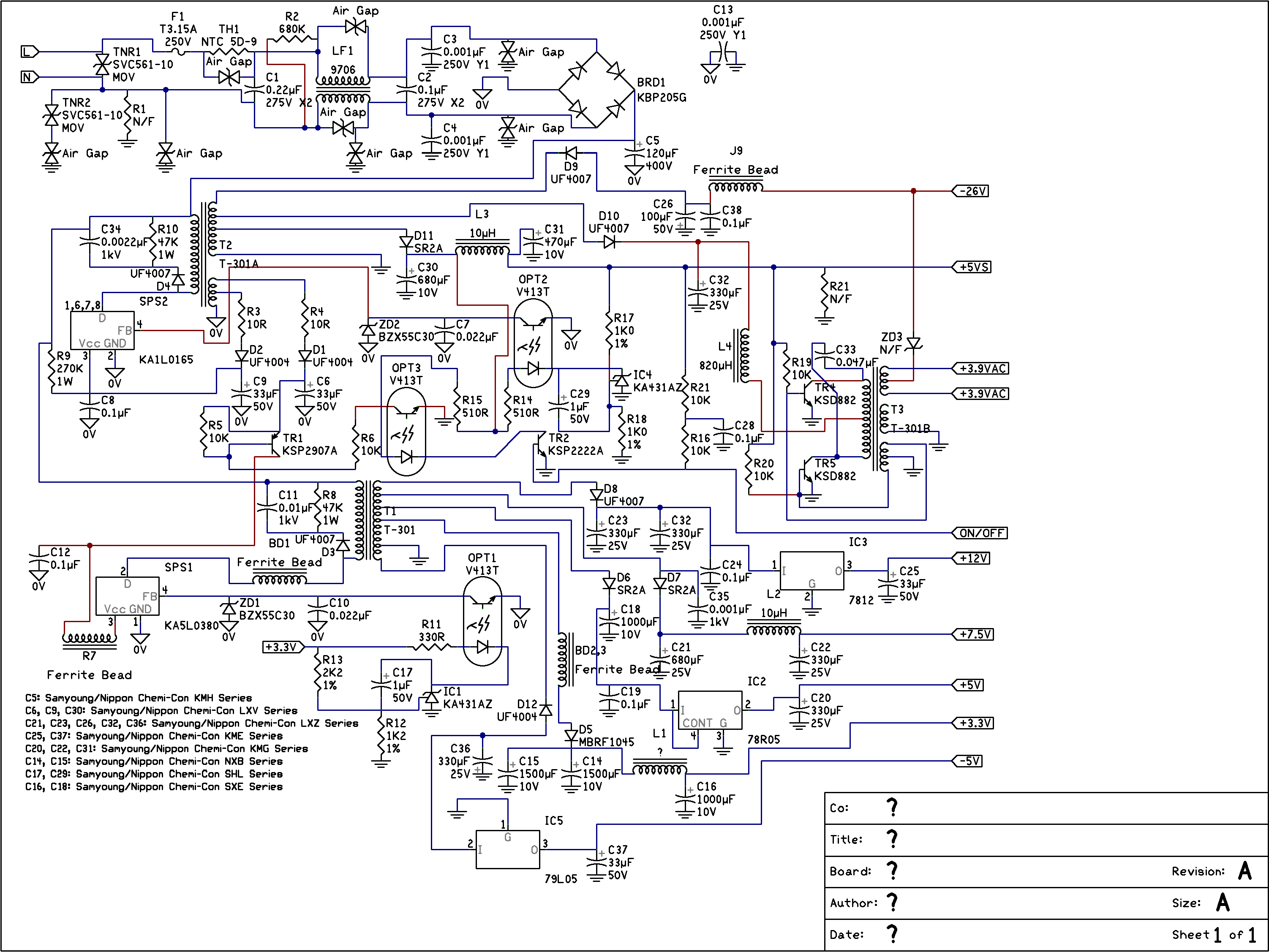
Task: Click the OPT2 V413T optocoupler symbol
Action: 533,343
